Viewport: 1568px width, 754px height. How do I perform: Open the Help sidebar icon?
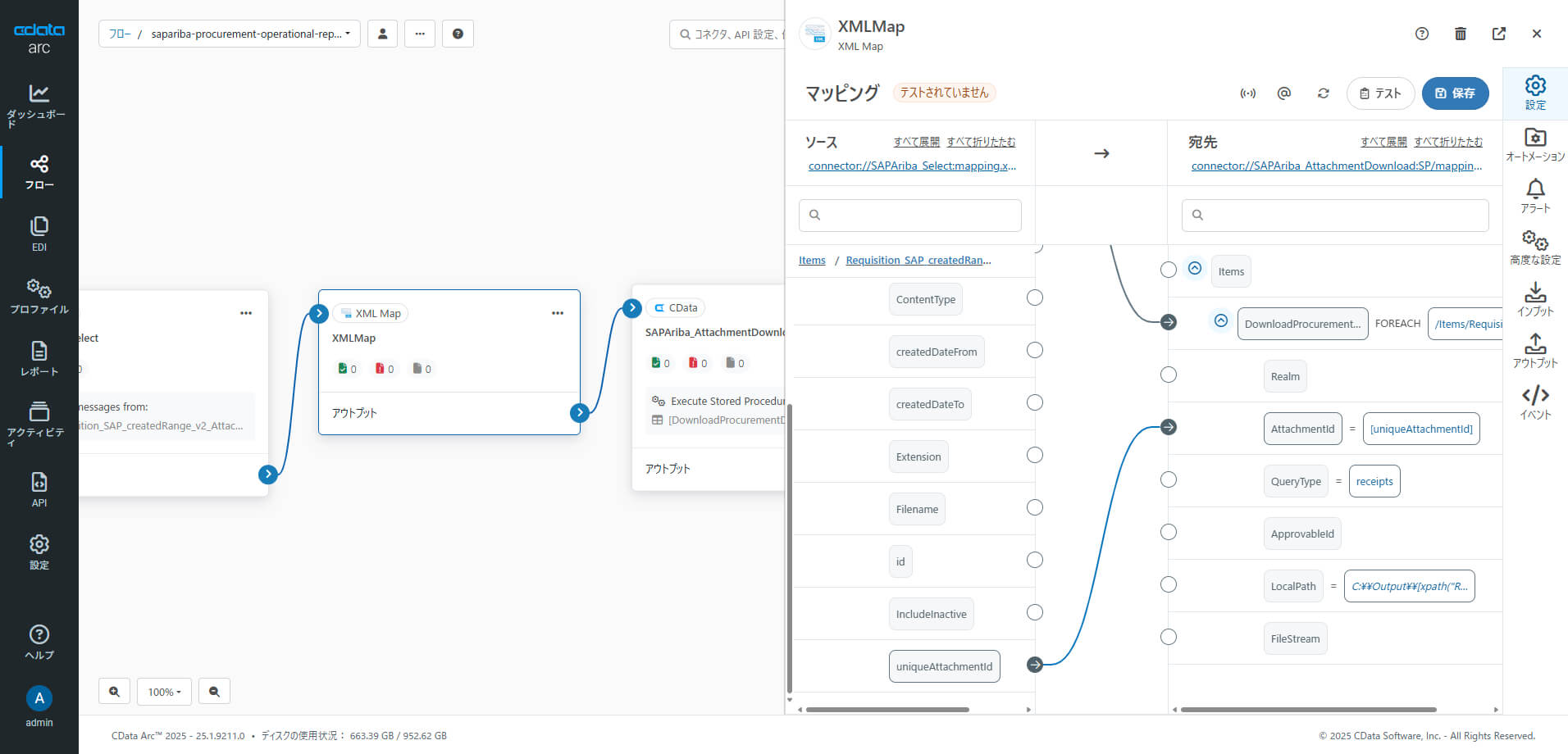click(39, 643)
